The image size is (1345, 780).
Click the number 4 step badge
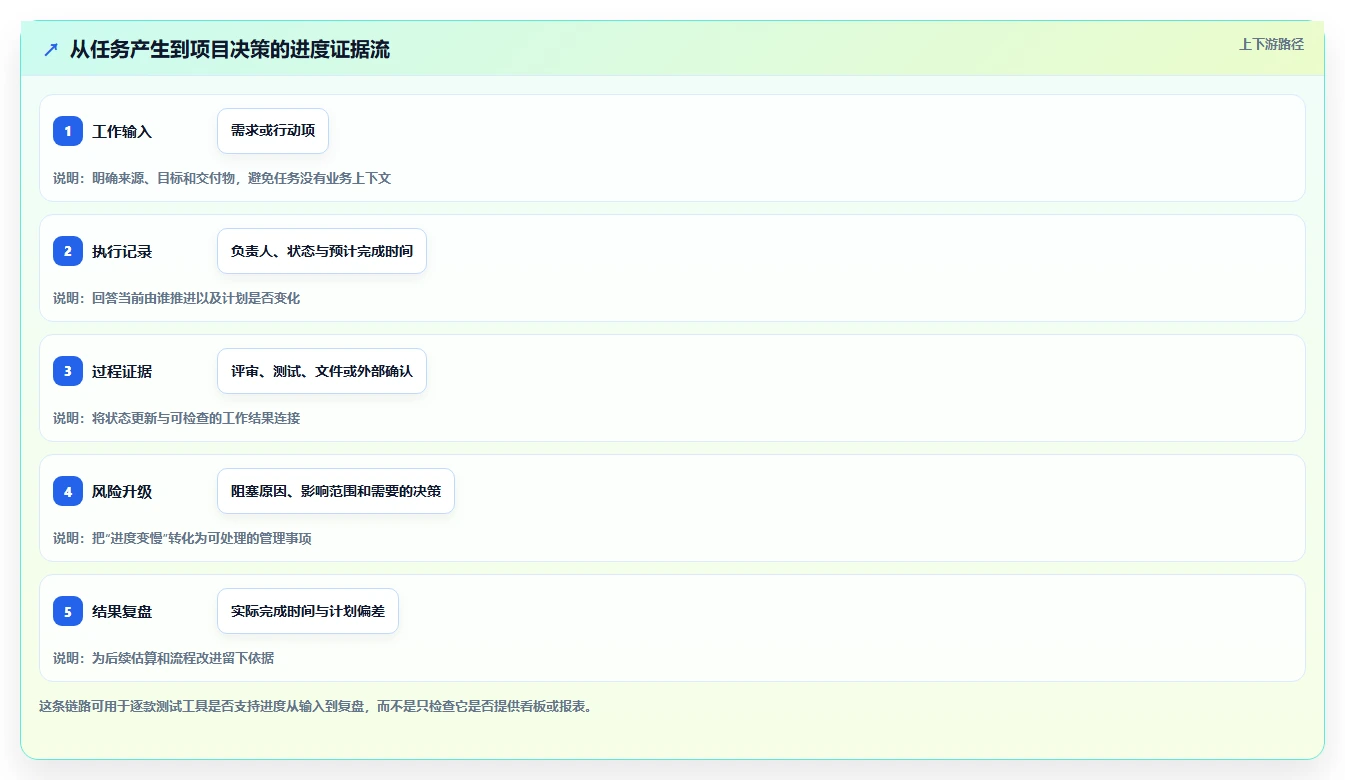(68, 491)
